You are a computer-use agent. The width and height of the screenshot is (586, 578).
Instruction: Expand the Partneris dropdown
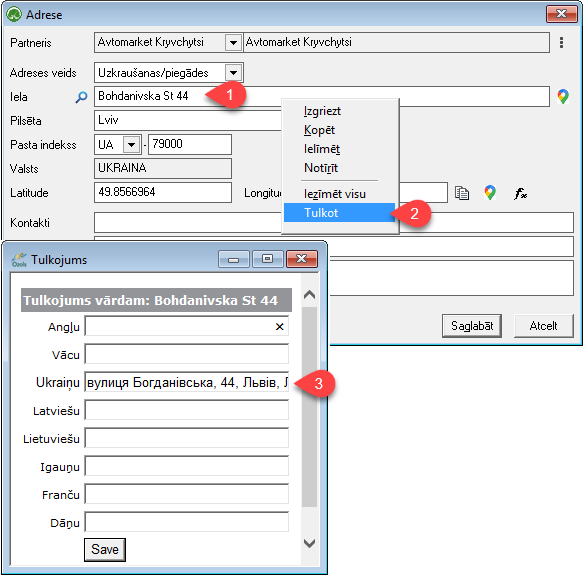pyautogui.click(x=233, y=43)
